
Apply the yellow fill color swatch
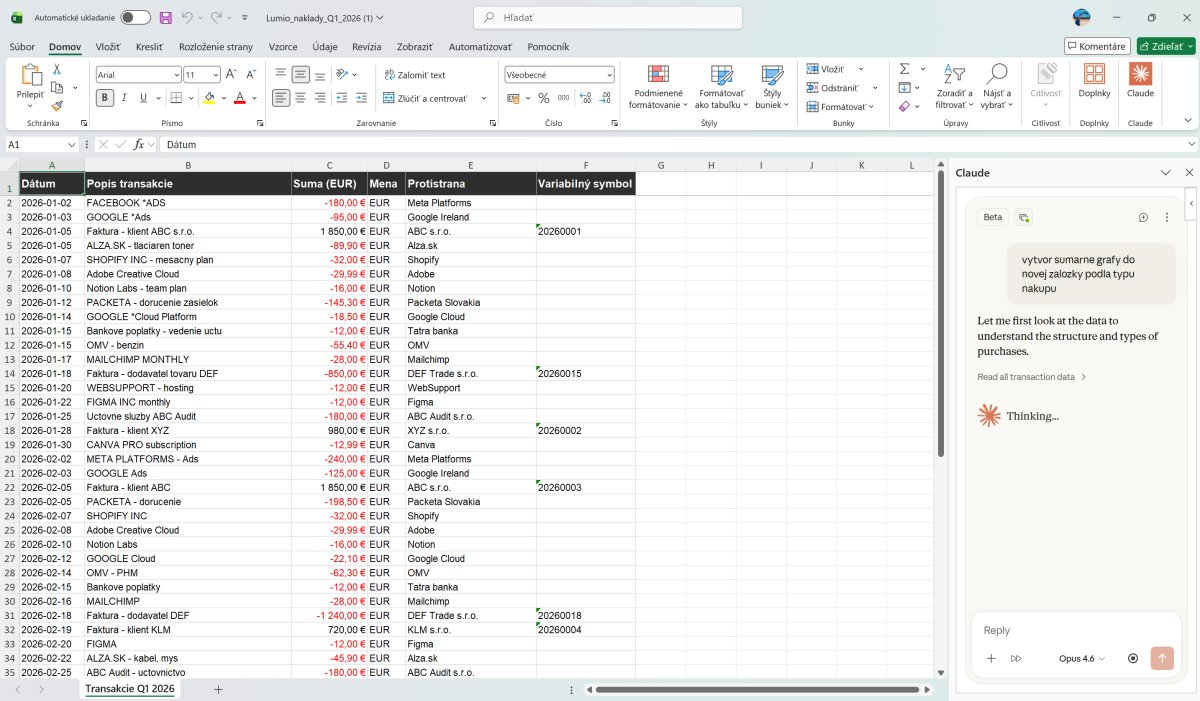209,98
